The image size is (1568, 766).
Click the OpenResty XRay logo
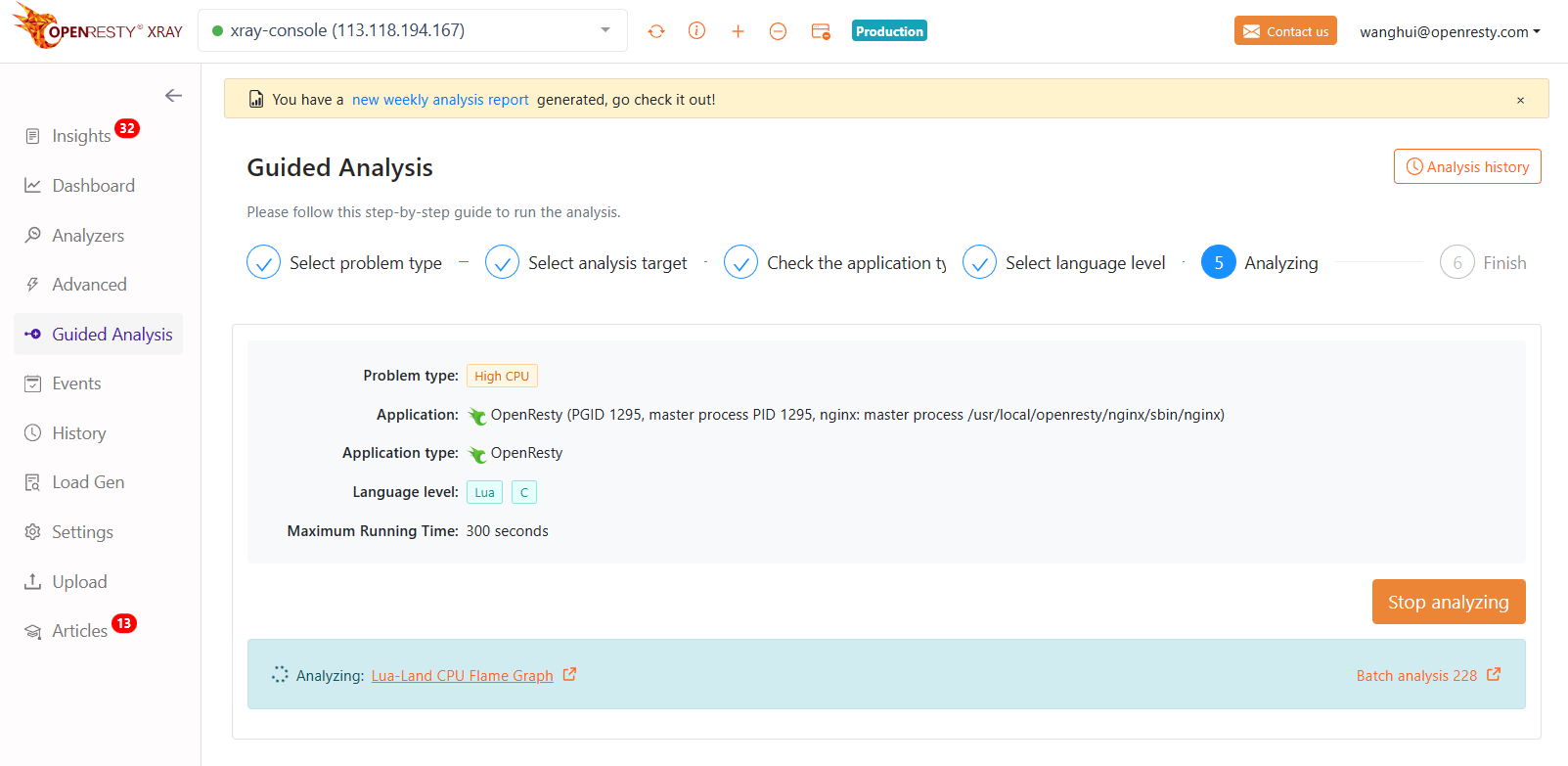coord(98,26)
